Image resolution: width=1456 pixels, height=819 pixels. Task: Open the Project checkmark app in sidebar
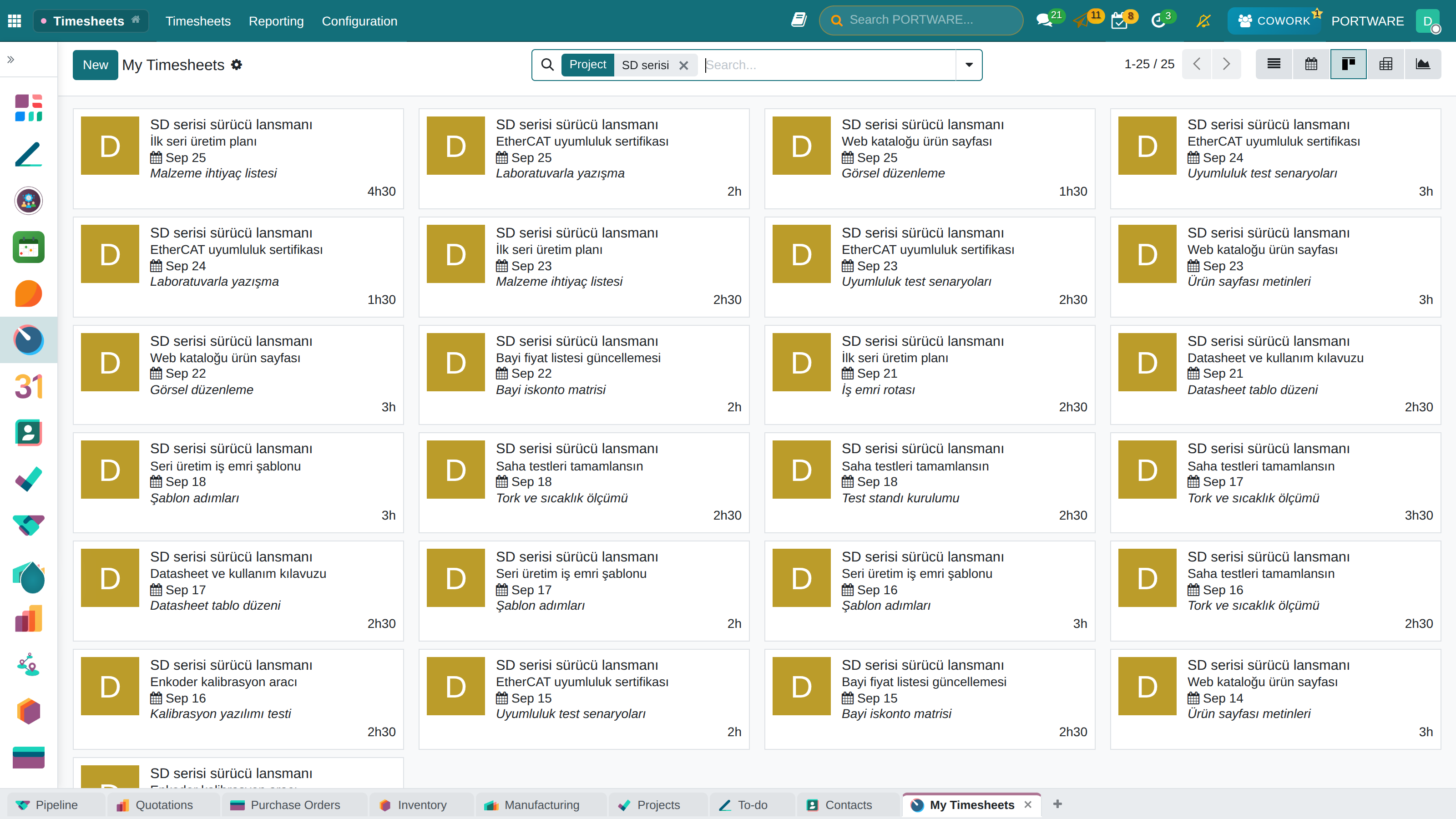(x=28, y=479)
